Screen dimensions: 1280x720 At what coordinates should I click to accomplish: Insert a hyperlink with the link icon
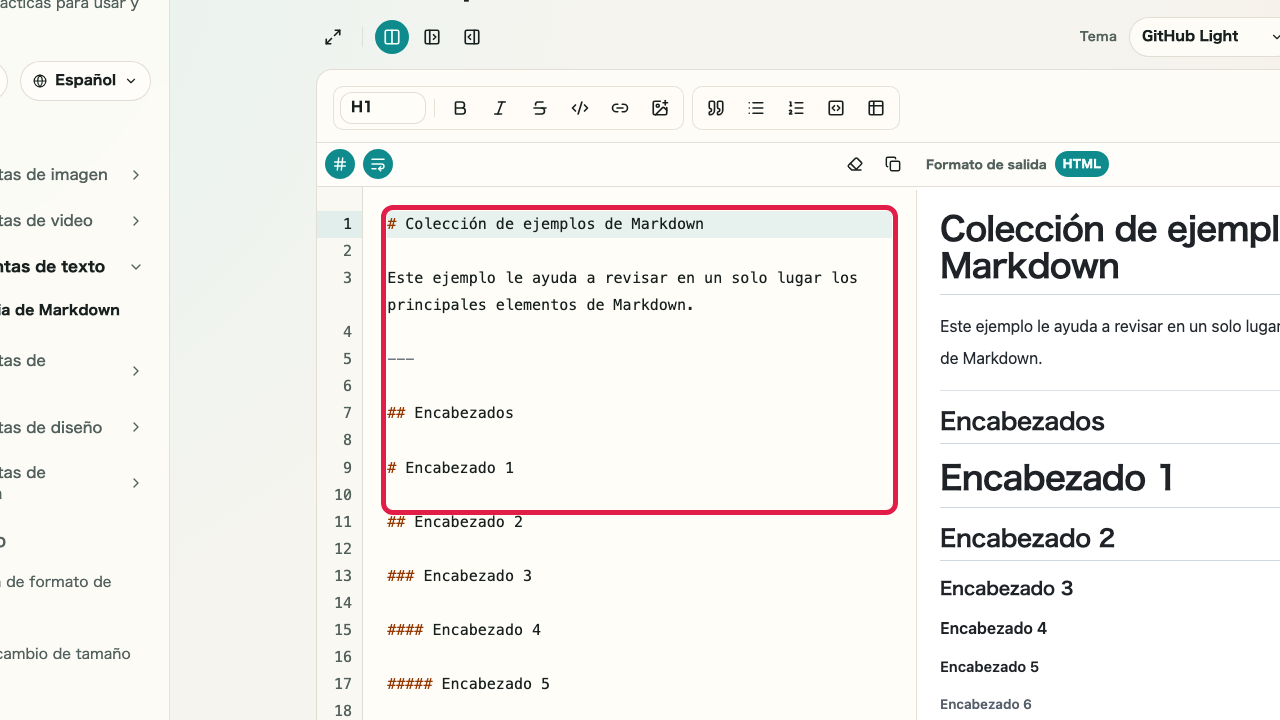pos(620,108)
